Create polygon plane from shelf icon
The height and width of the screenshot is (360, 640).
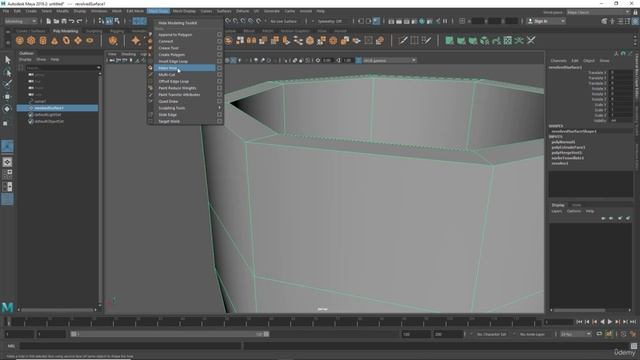(78, 40)
